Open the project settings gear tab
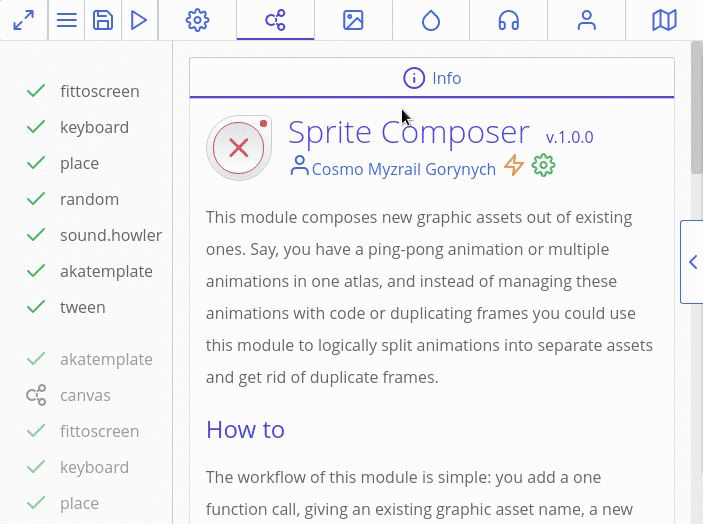The height and width of the screenshot is (524, 703). [x=197, y=20]
